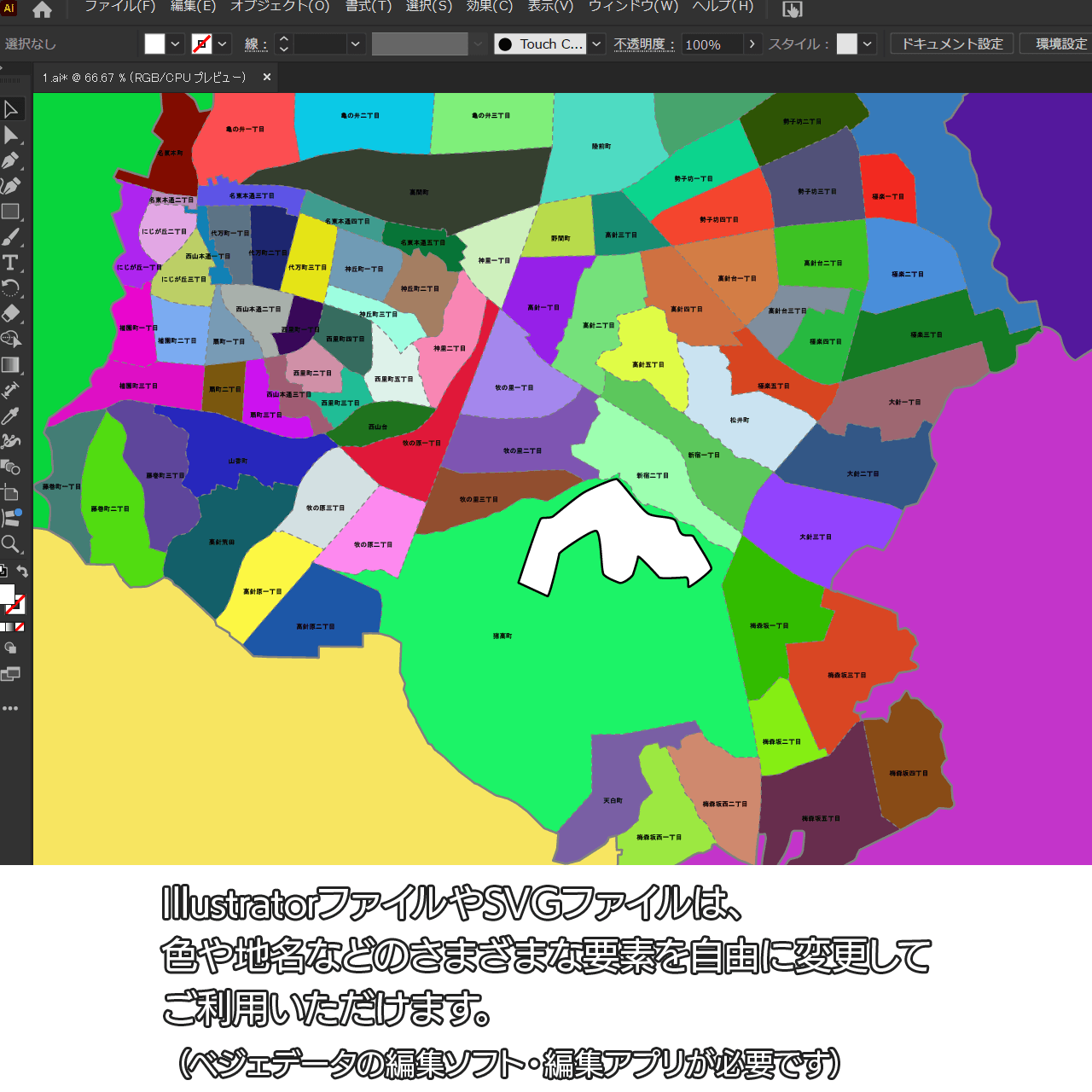Swap fill and stroke colors

point(22,572)
